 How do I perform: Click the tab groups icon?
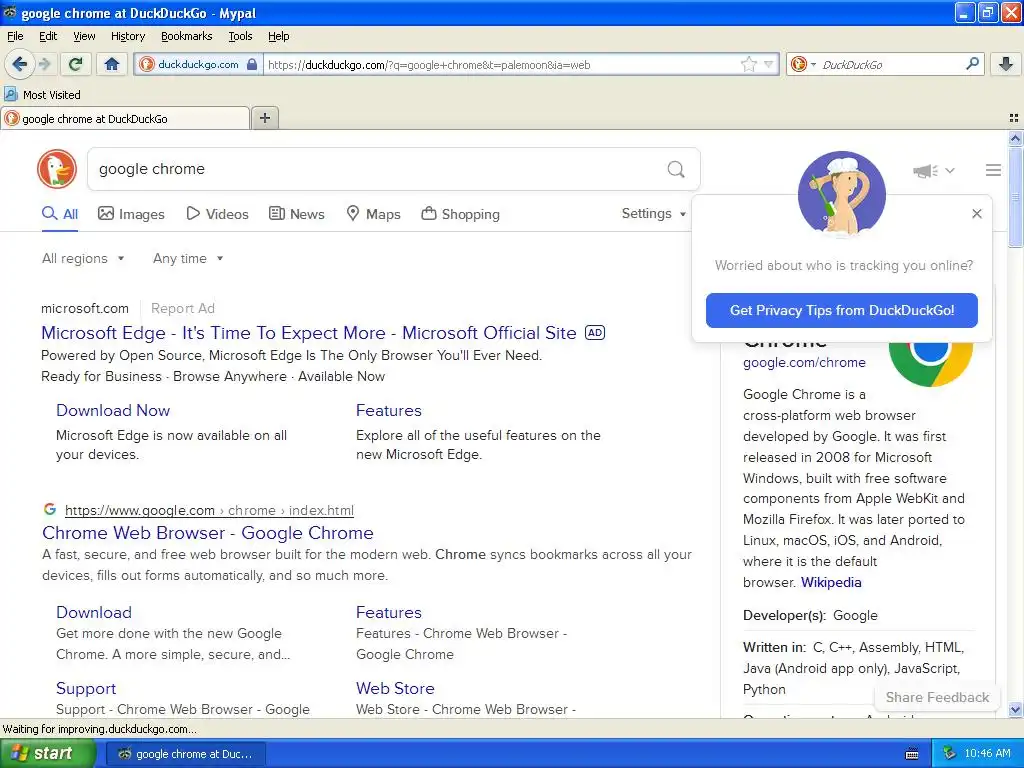(x=1014, y=118)
